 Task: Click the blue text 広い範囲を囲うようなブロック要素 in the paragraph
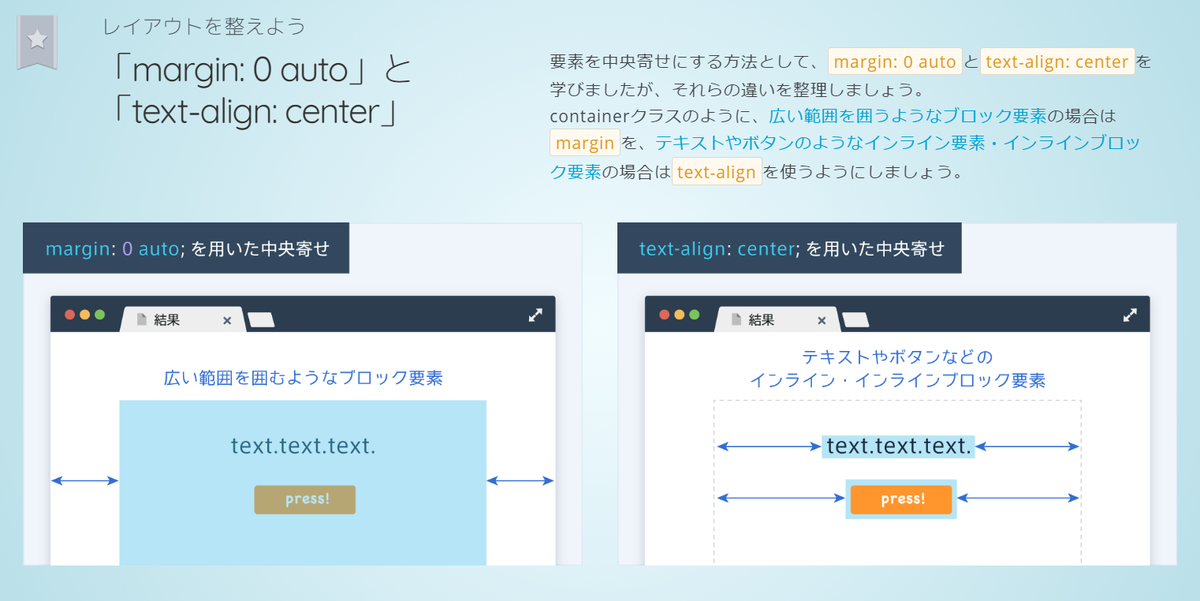tap(908, 116)
